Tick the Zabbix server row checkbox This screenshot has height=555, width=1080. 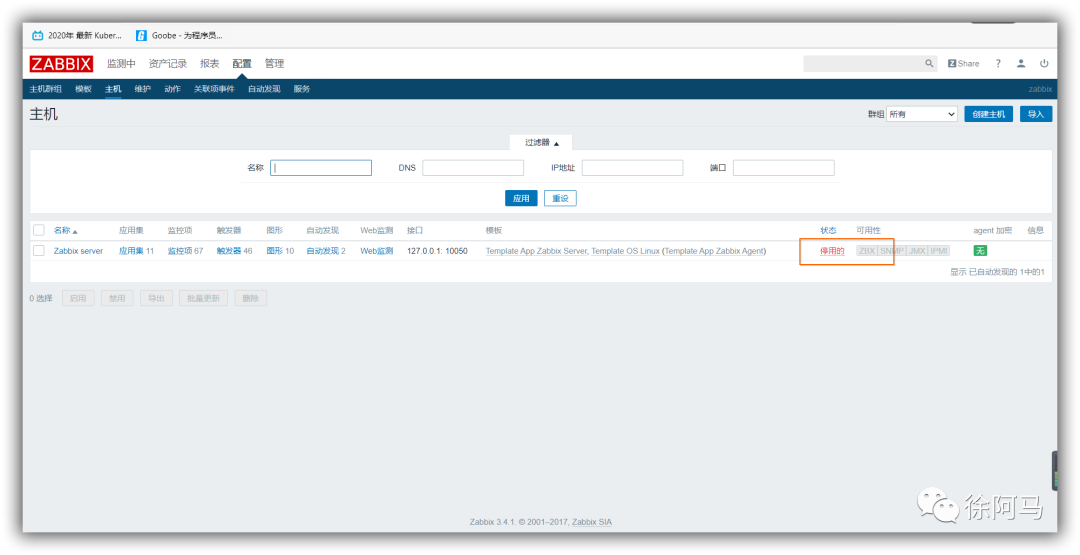(39, 251)
